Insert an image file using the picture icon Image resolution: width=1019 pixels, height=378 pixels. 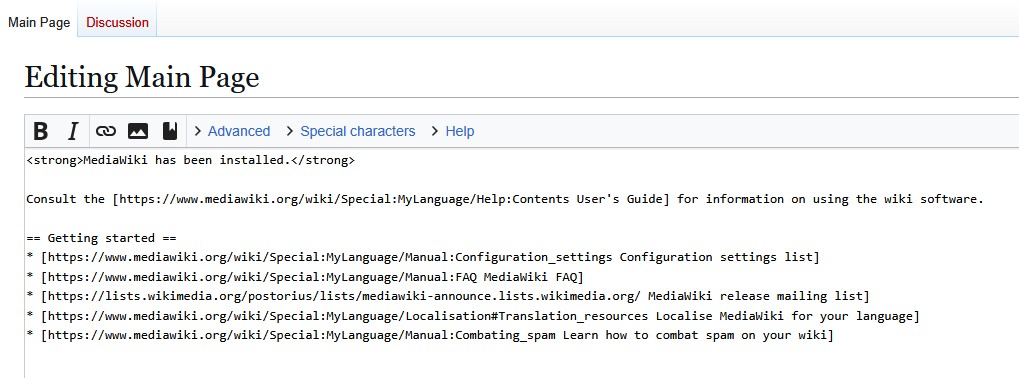pyautogui.click(x=138, y=131)
